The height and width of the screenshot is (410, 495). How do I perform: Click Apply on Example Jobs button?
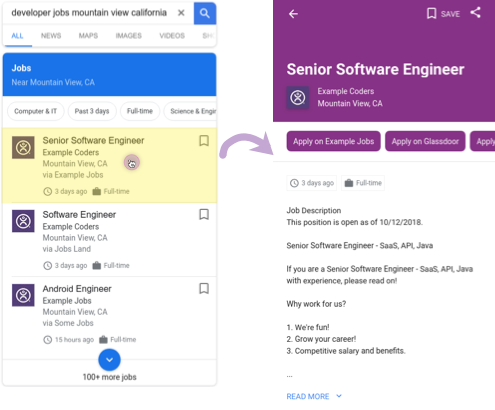coord(333,141)
